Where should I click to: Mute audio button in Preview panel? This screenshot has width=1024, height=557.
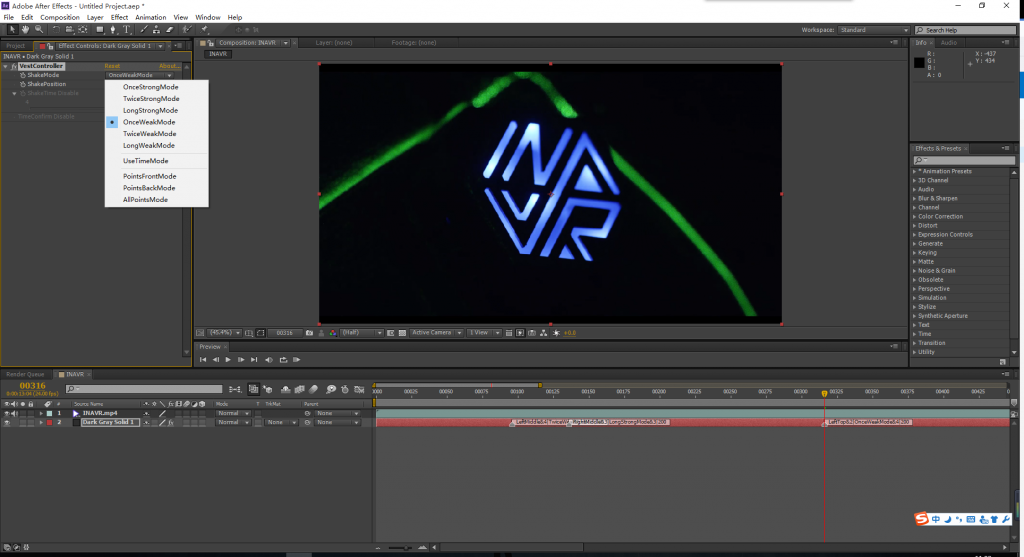[x=268, y=360]
